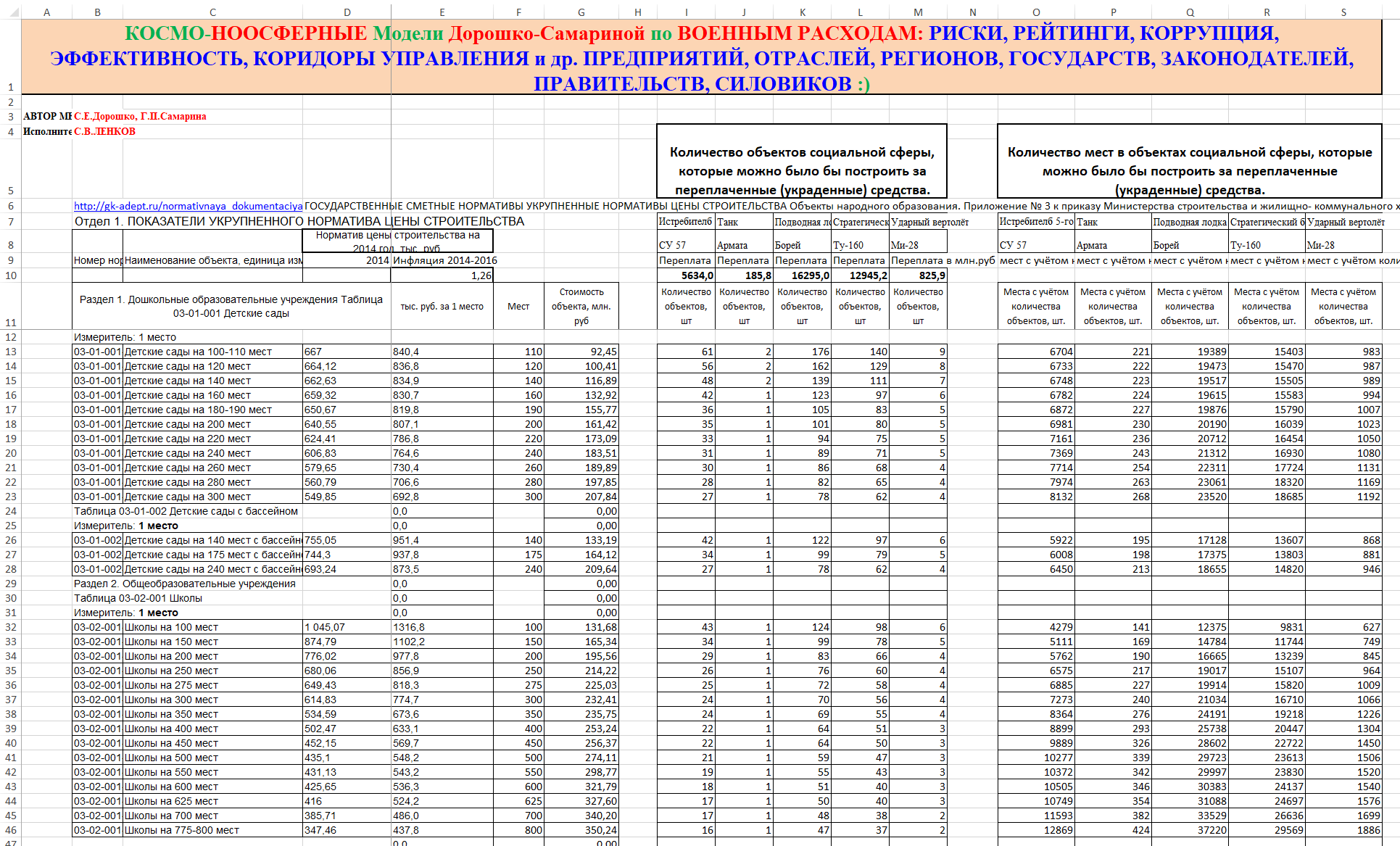Select row 32 header
This screenshot has width=1400, height=846.
[x=10, y=627]
